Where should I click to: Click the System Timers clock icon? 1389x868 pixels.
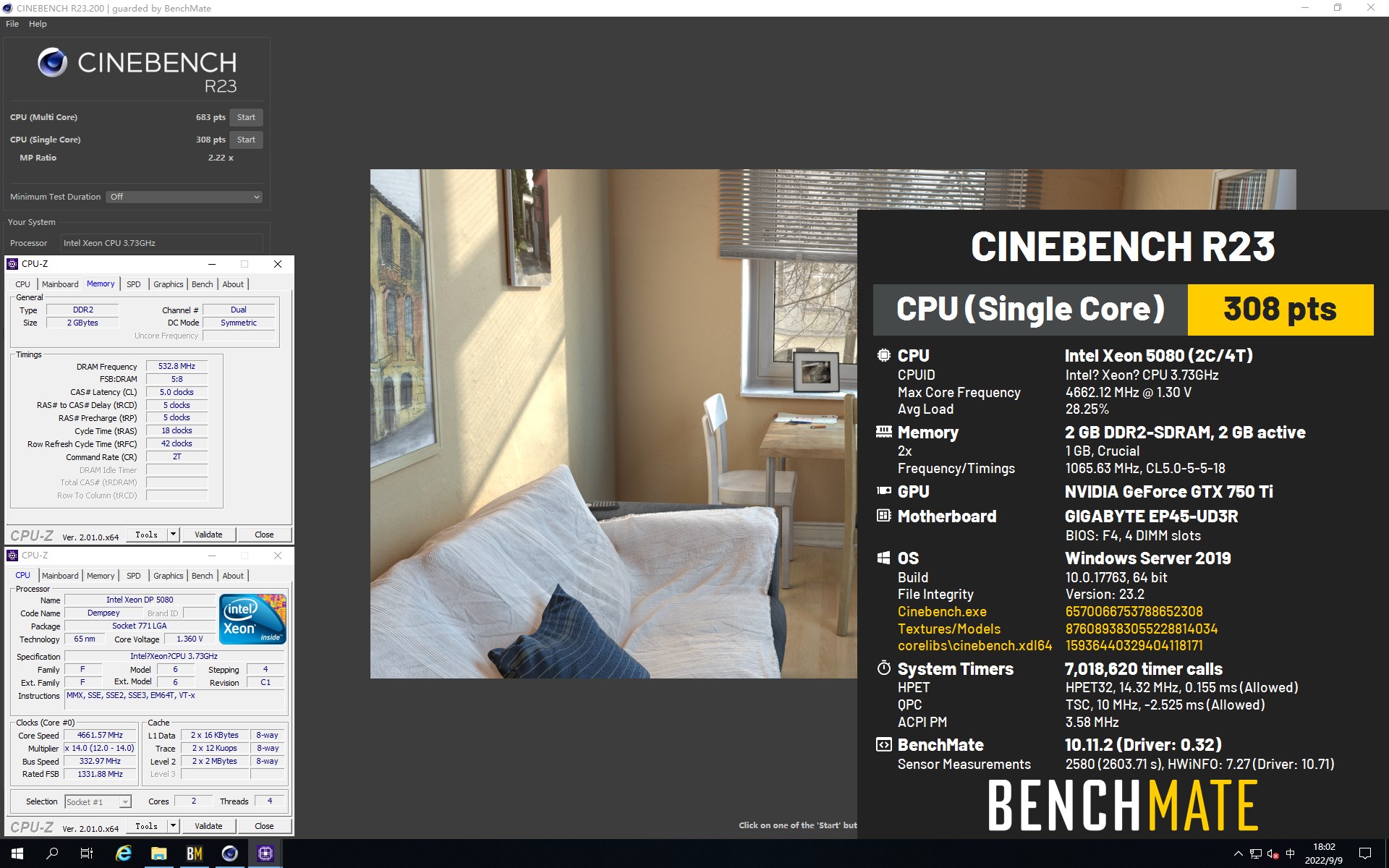(883, 668)
